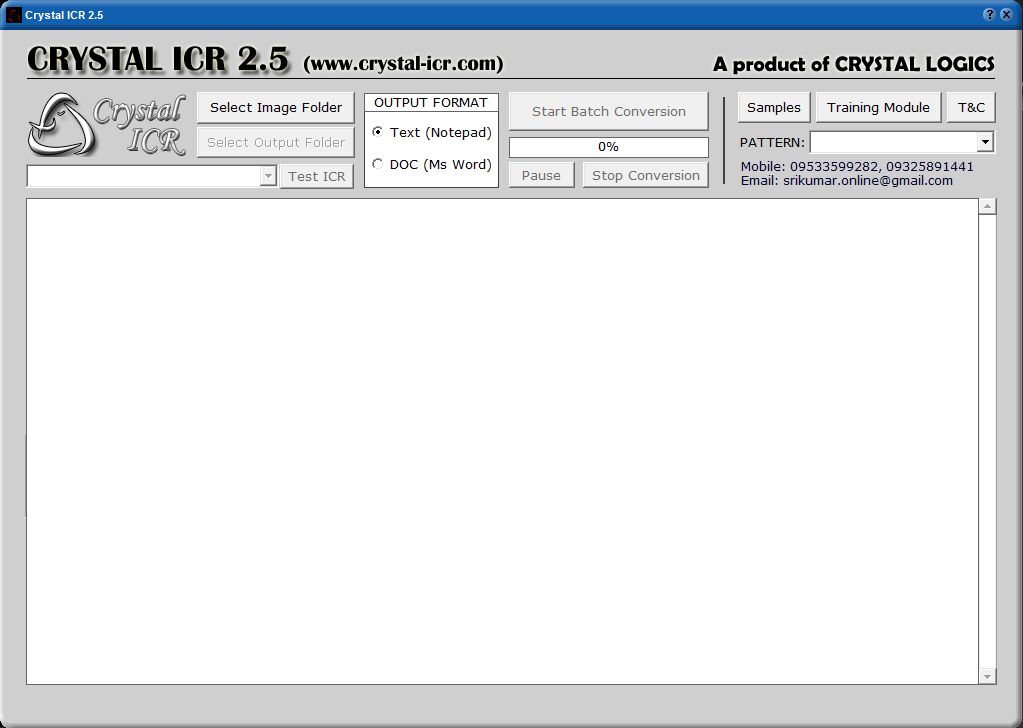Click the Test ICR button
The image size is (1023, 728).
(317, 176)
